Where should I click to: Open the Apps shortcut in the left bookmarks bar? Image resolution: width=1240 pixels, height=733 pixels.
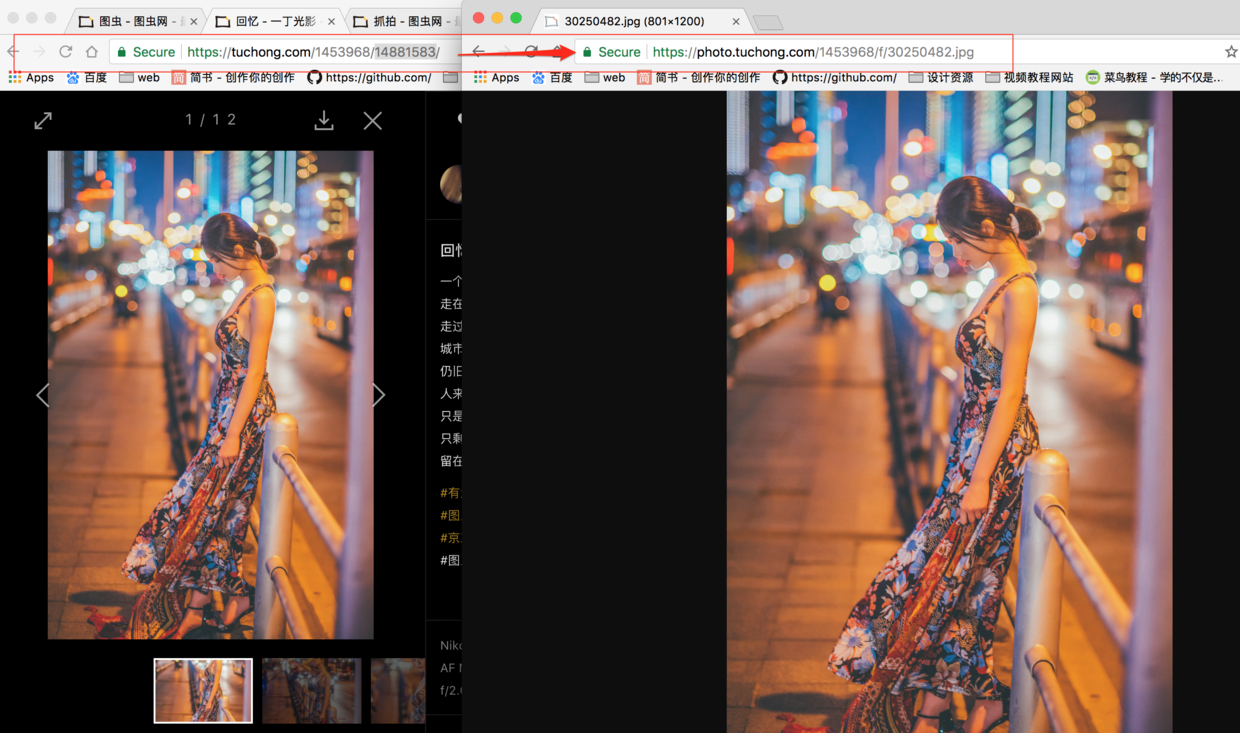(30, 77)
